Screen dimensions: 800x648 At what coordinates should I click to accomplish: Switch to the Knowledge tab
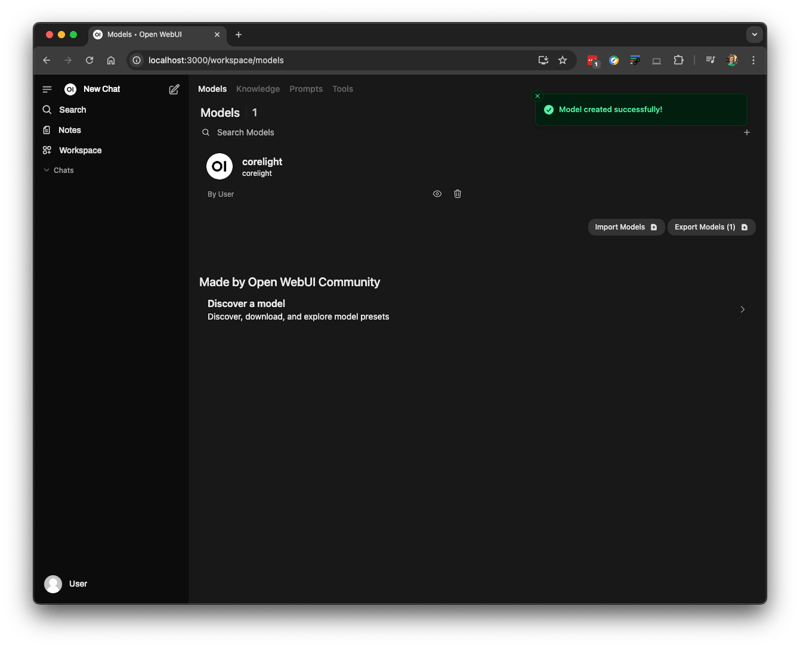258,89
